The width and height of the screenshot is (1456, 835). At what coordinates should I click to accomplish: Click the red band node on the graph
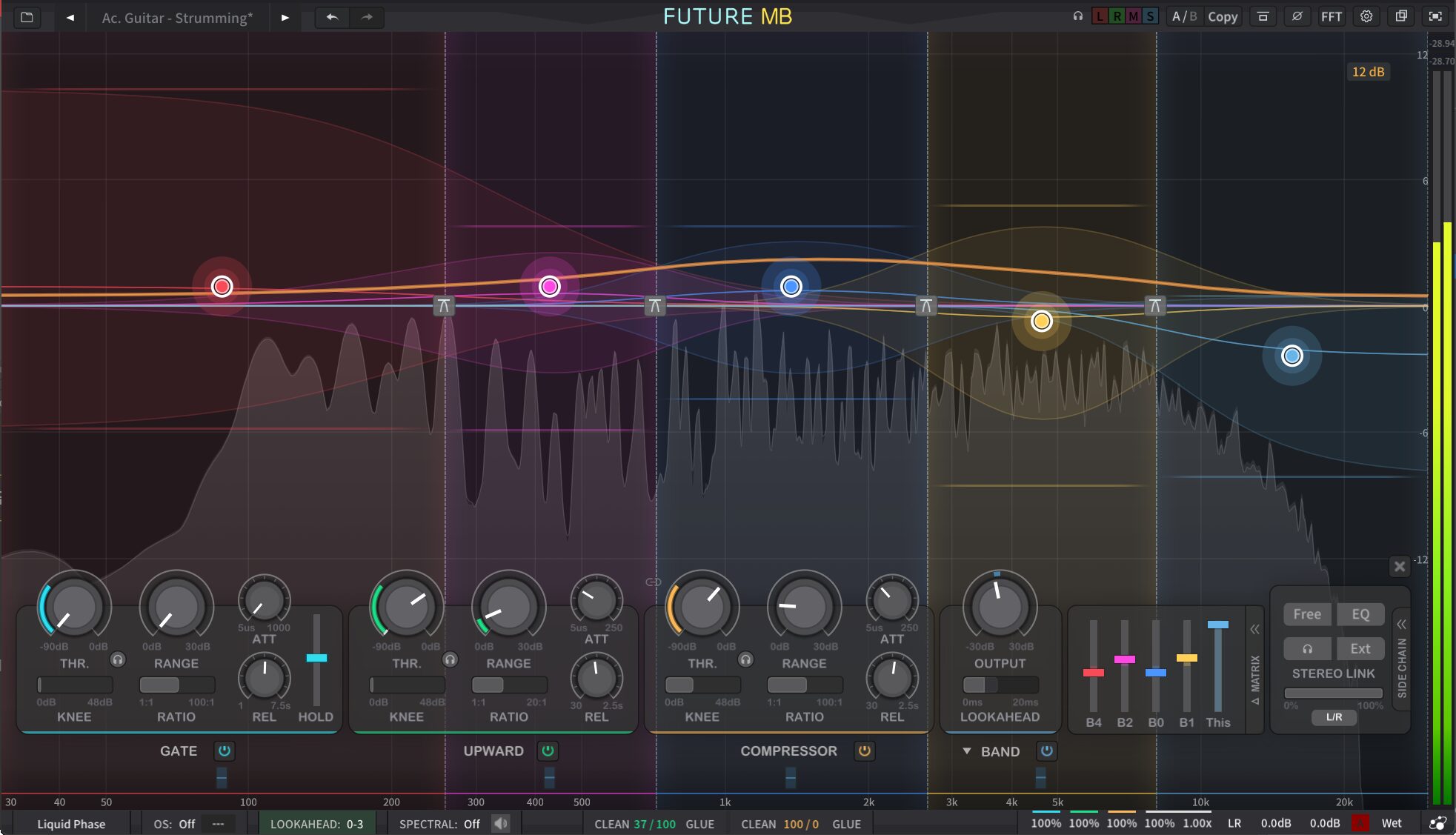click(x=222, y=287)
